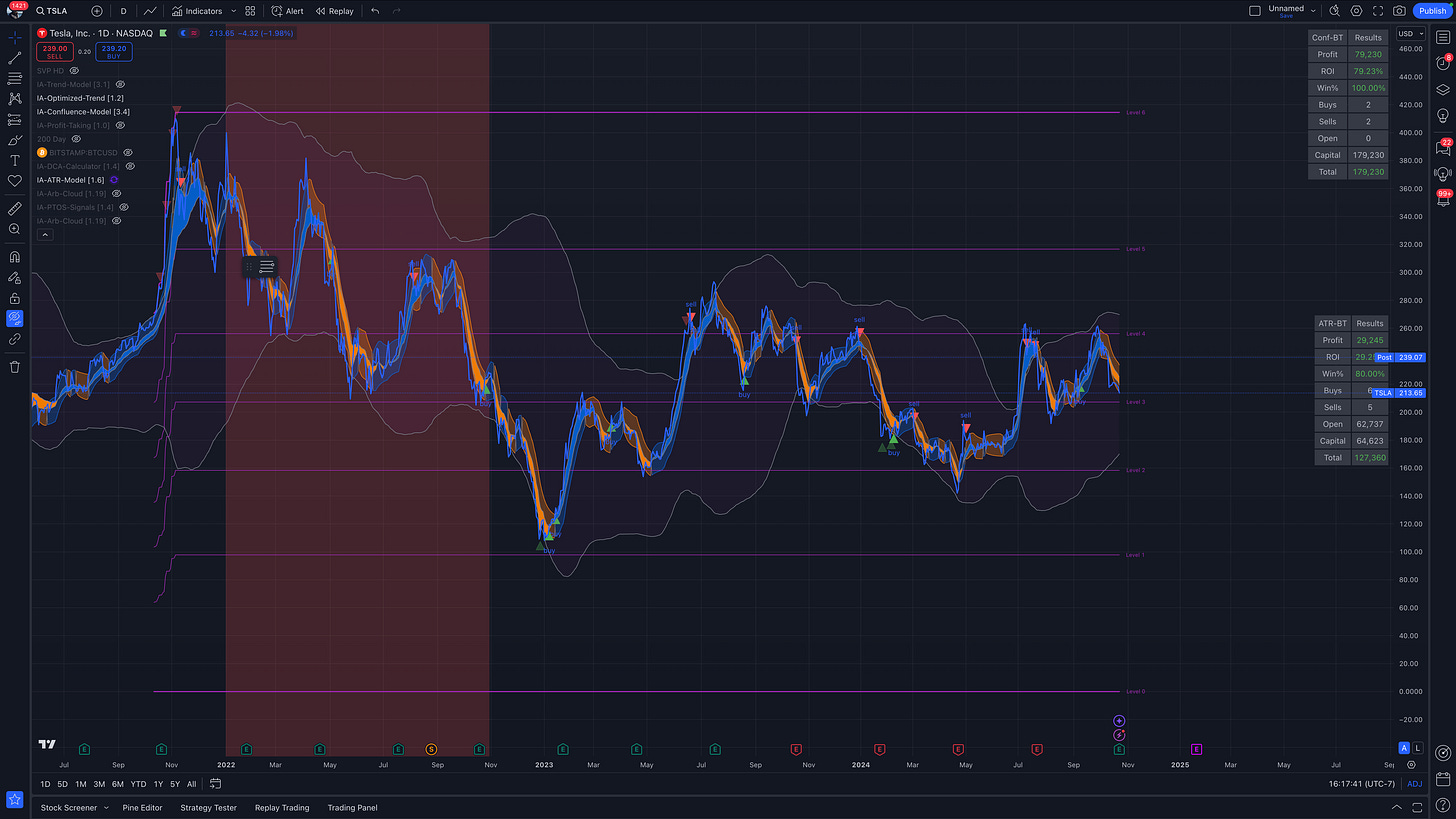Open the Indicators favorites dropdown arrow
Image resolution: width=1456 pixels, height=819 pixels.
click(x=234, y=11)
